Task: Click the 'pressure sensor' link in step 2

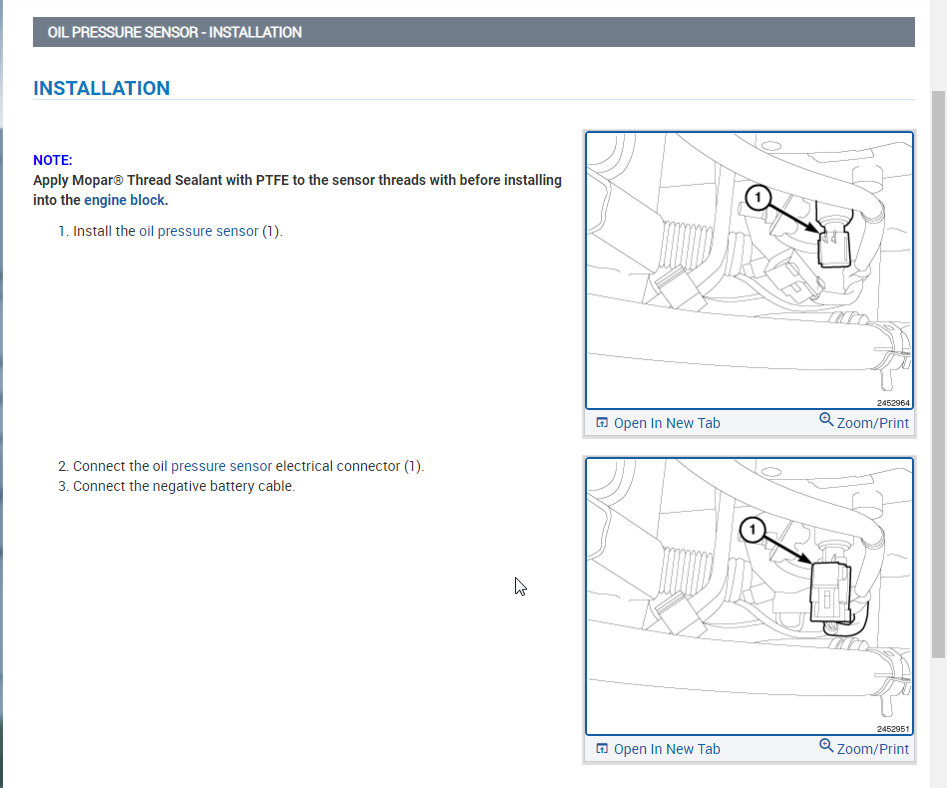Action: pos(222,466)
